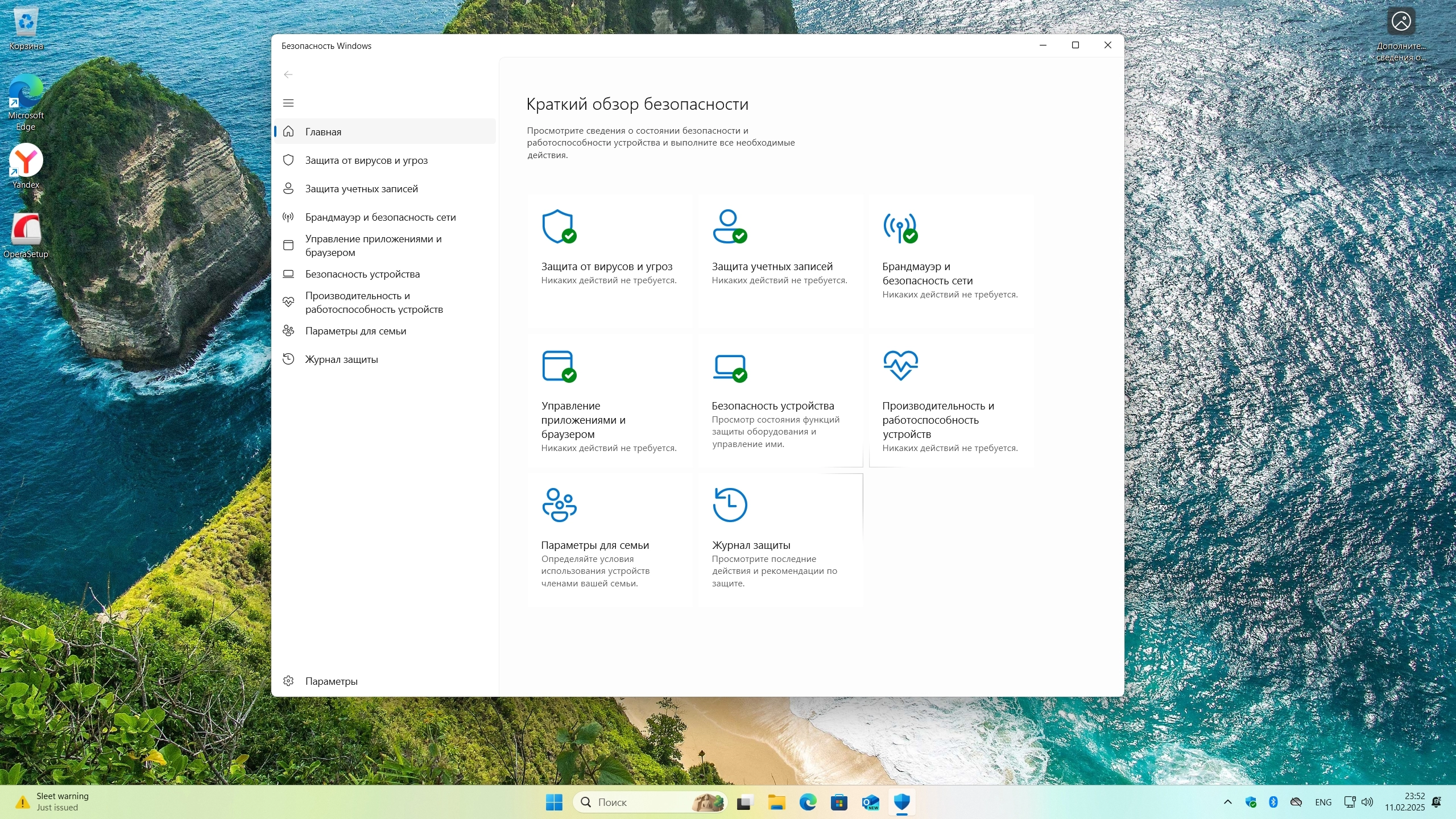
Task: Click the protection history clock icon tile
Action: click(730, 504)
